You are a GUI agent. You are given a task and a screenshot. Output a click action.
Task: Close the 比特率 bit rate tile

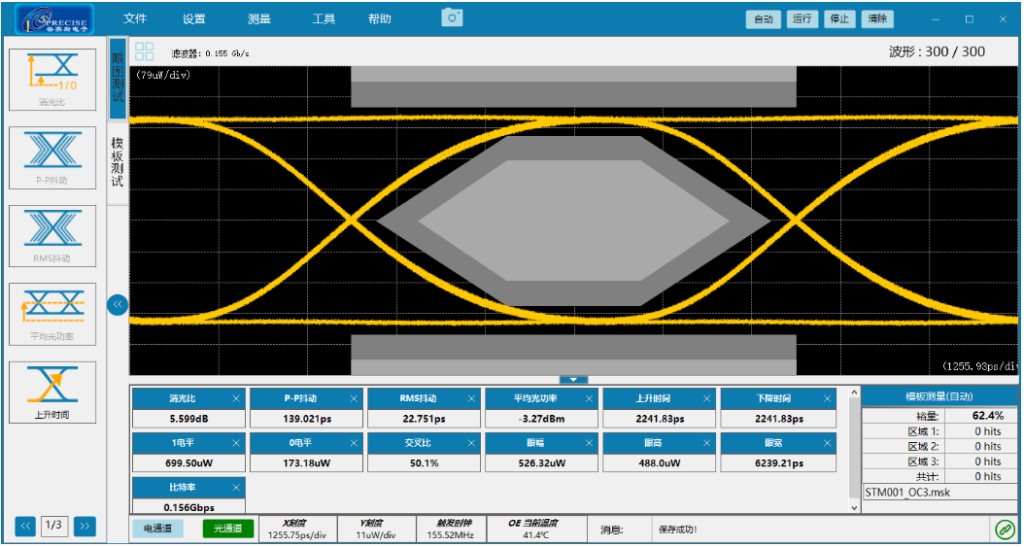pos(237,487)
